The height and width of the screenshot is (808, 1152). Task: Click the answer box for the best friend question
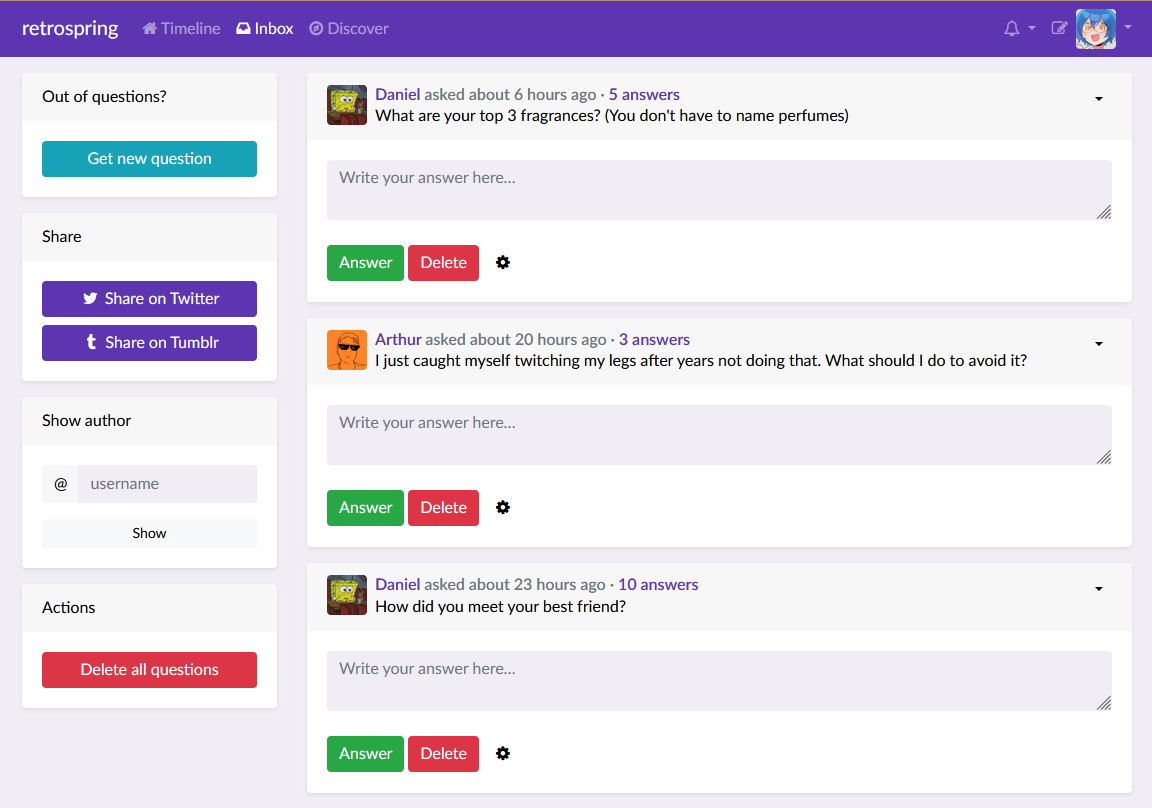[719, 681]
